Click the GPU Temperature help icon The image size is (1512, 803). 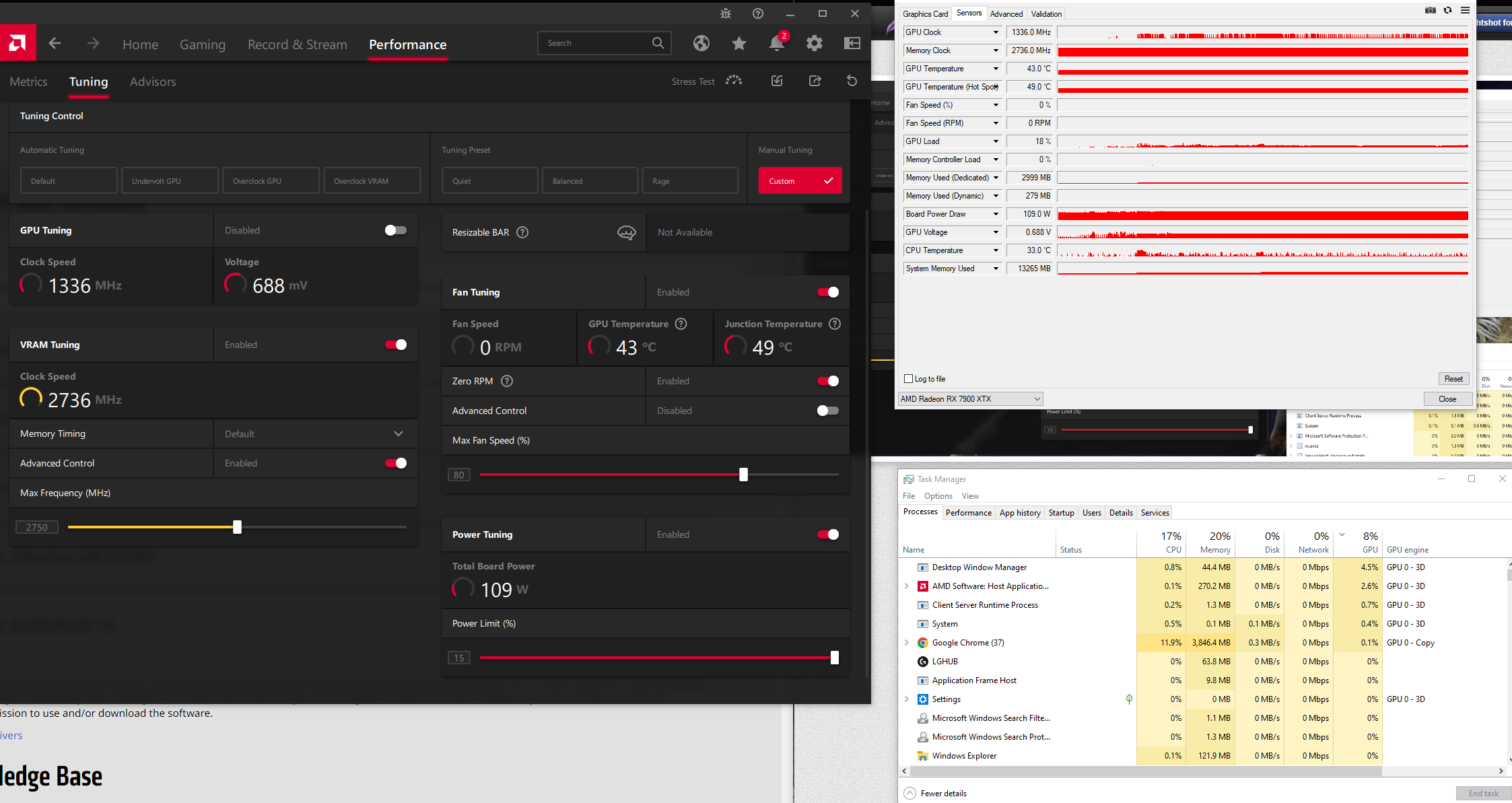click(x=681, y=324)
